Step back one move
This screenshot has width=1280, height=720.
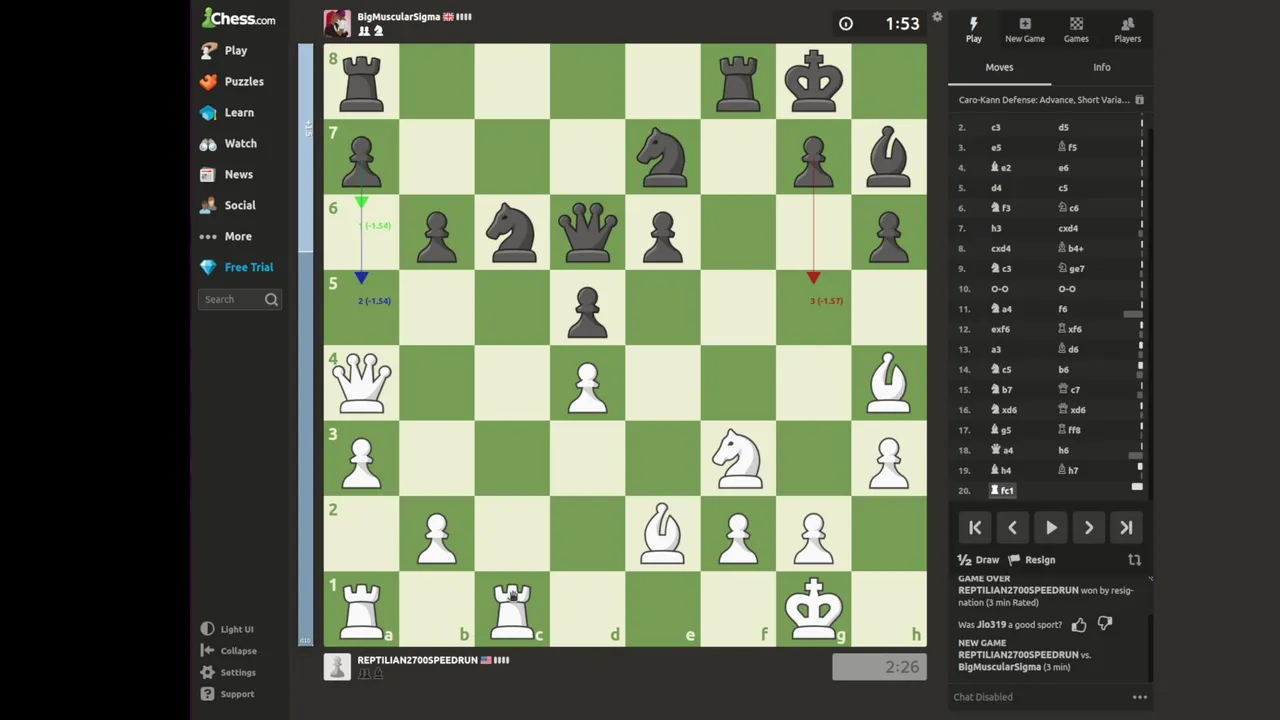pos(1012,528)
